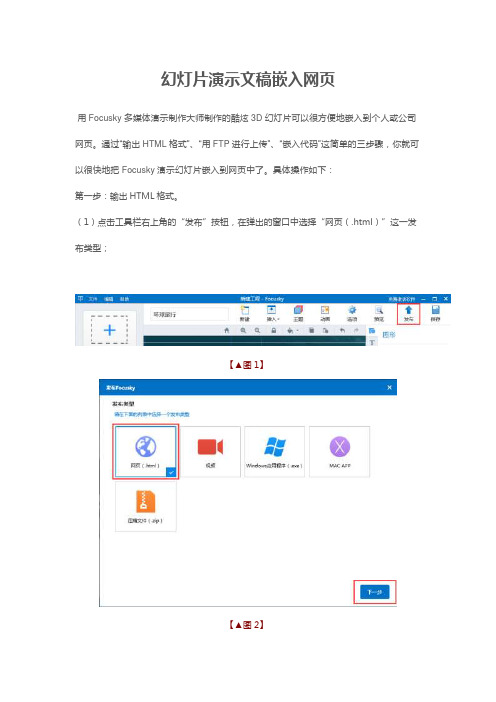Open the 帮助 (Help) menu

coord(124,299)
